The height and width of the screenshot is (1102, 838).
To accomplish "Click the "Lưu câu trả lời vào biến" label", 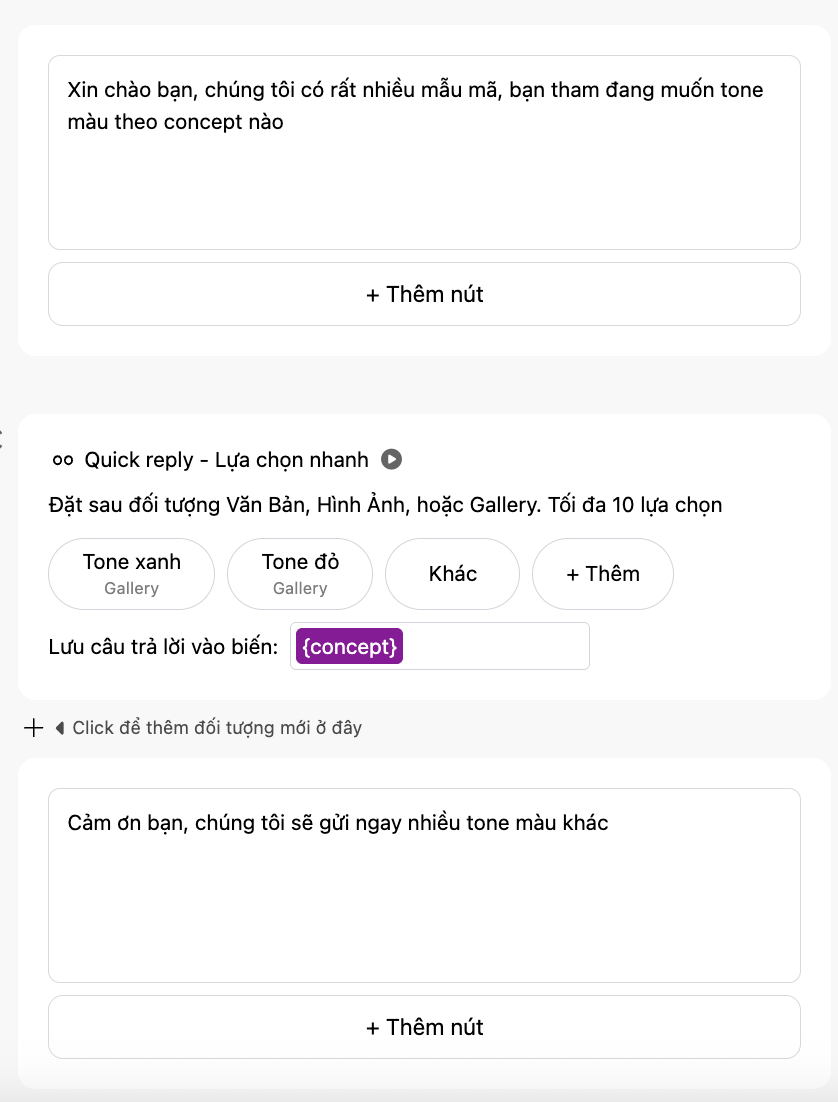I will point(163,647).
